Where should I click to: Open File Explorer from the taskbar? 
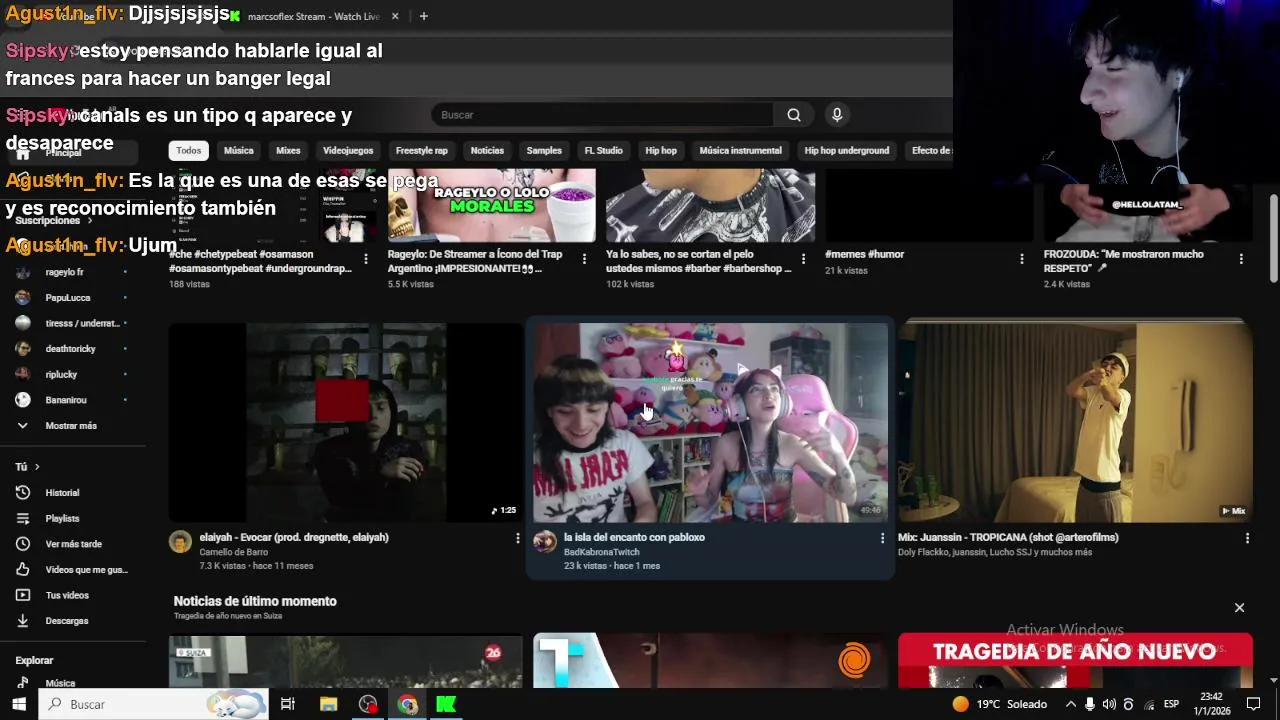328,704
